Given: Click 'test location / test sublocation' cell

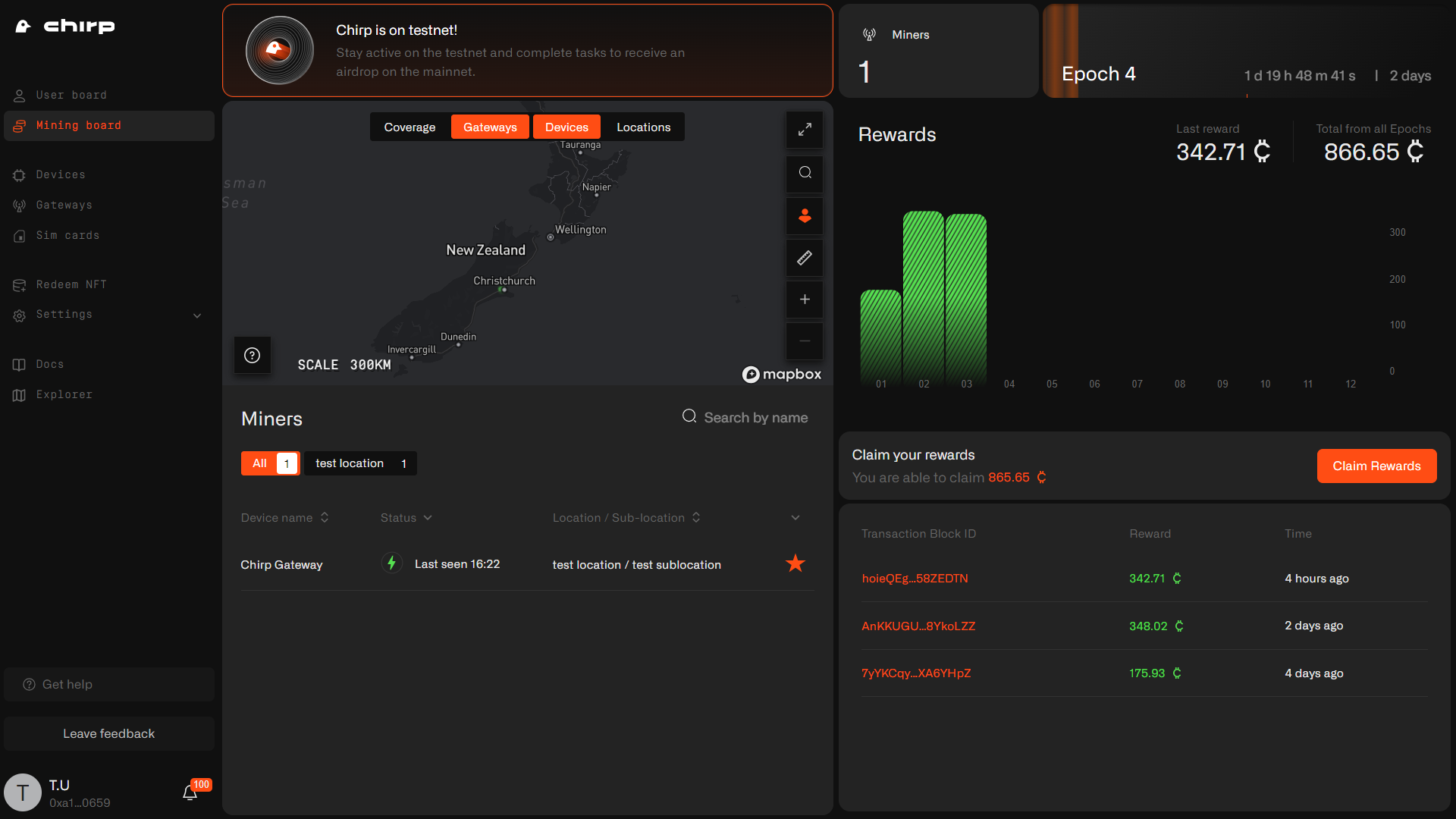Looking at the screenshot, I should [636, 565].
